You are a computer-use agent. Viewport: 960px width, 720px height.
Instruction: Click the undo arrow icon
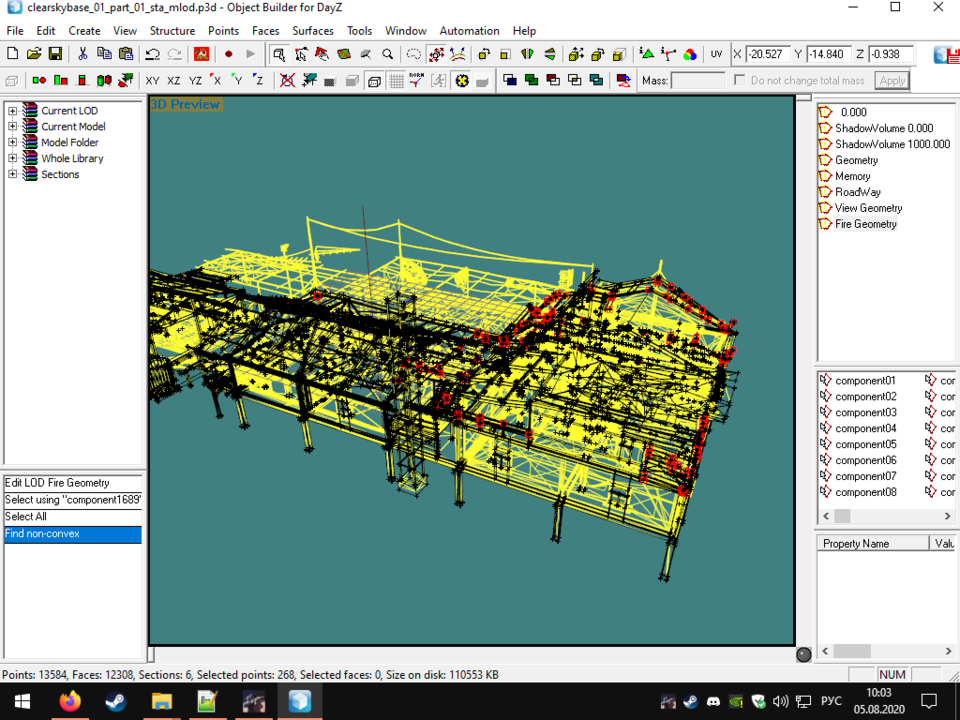point(152,54)
